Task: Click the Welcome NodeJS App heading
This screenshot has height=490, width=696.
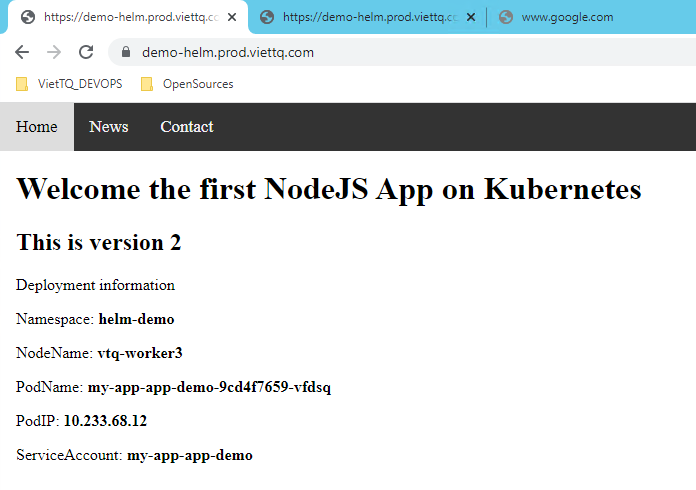Action: coord(329,189)
